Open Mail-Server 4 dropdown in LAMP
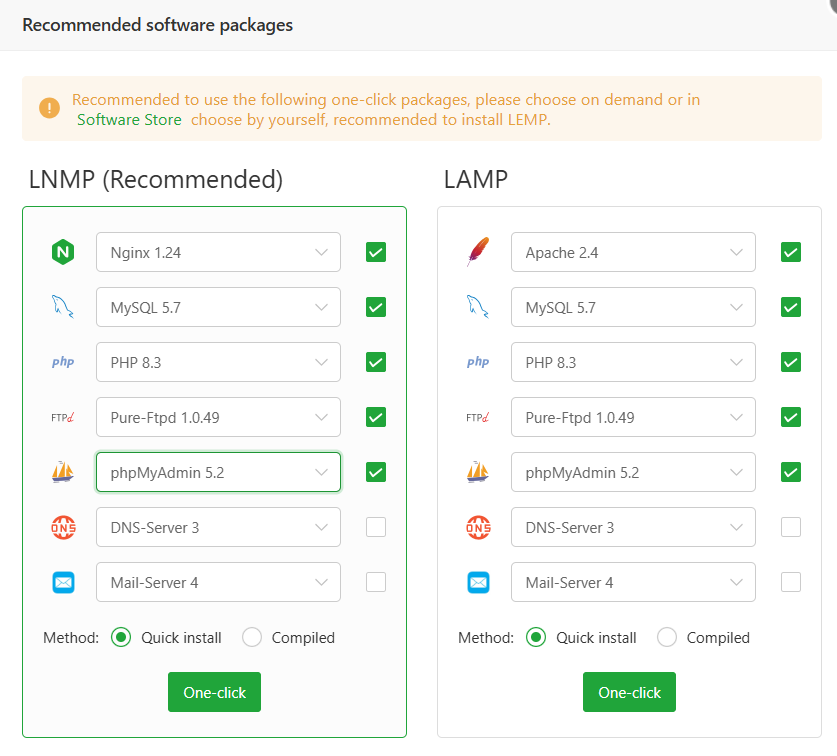Screen dimensions: 837x756 click(633, 582)
